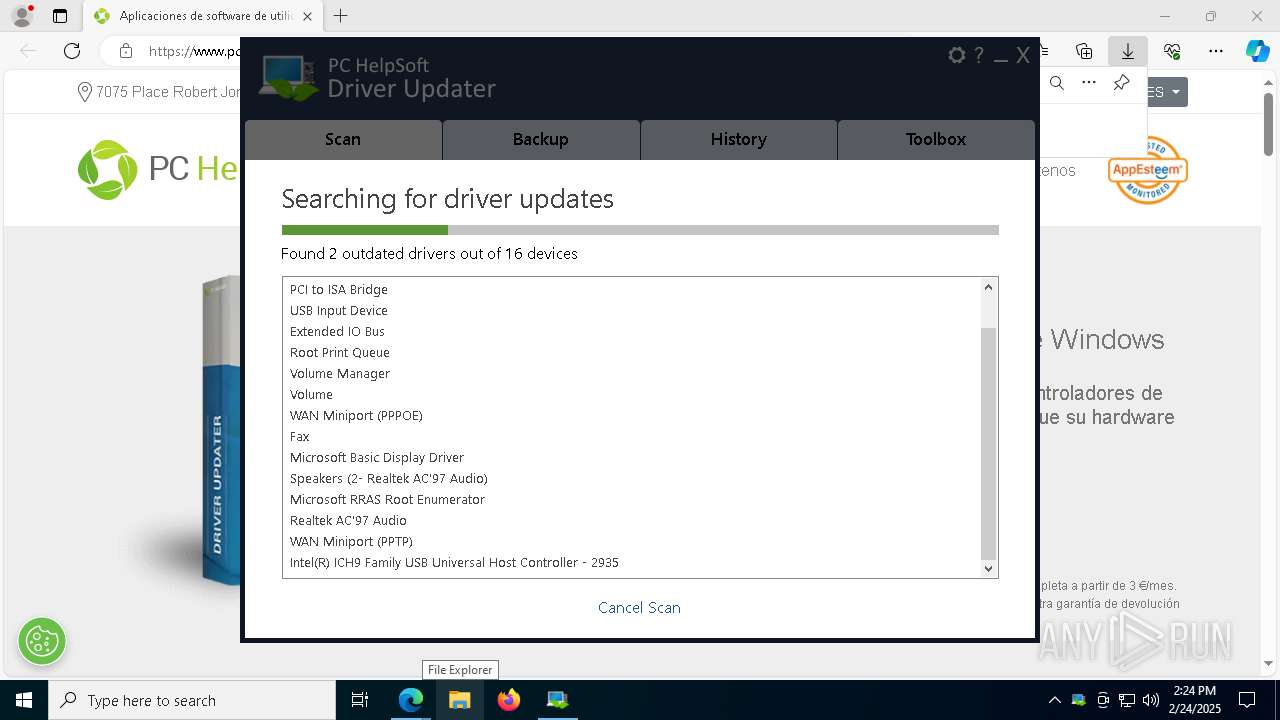Switch to the Scan tab
1280x720 pixels.
(x=343, y=140)
